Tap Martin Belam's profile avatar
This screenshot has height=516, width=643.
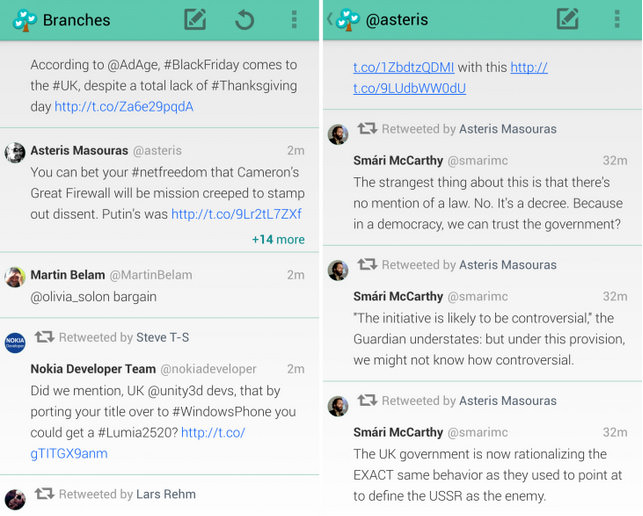click(x=15, y=277)
